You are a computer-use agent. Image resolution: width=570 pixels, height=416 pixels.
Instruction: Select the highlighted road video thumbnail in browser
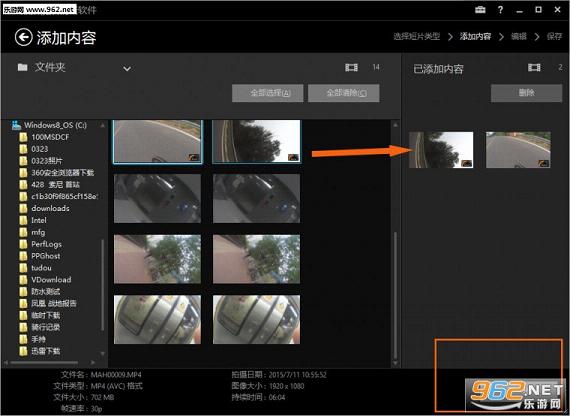[157, 141]
